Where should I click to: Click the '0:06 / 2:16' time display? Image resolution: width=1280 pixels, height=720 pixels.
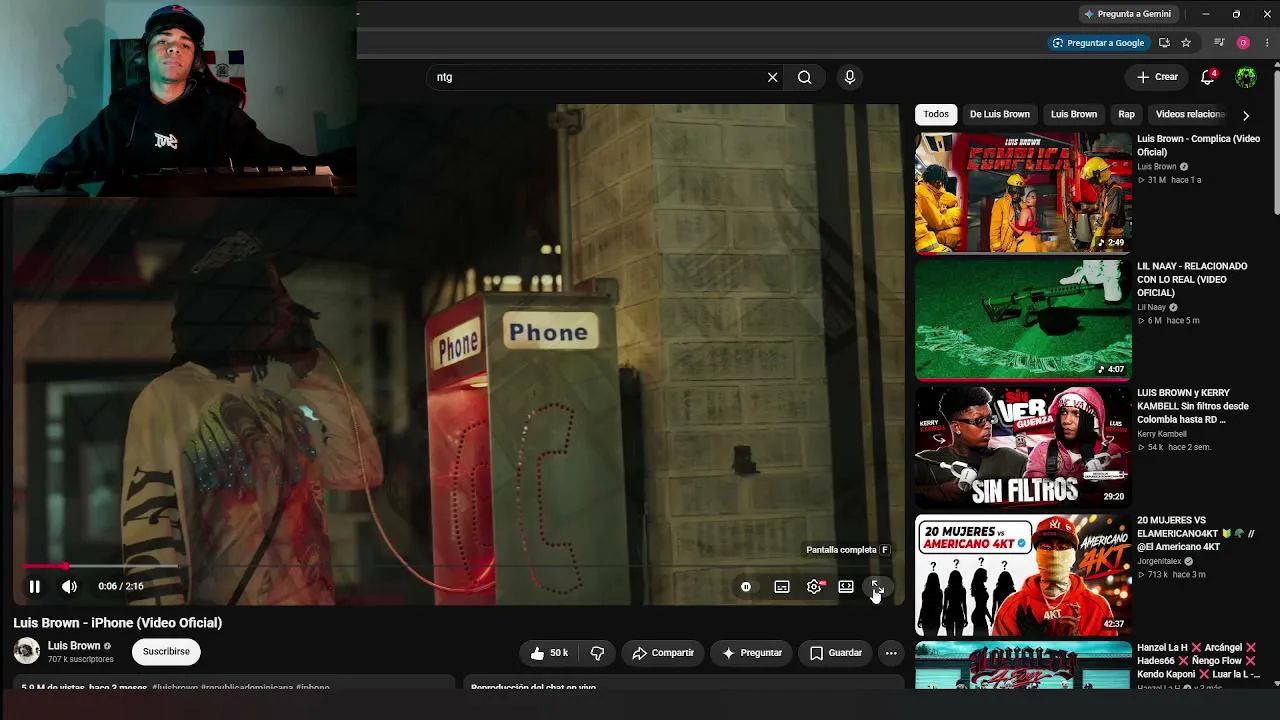tap(121, 587)
